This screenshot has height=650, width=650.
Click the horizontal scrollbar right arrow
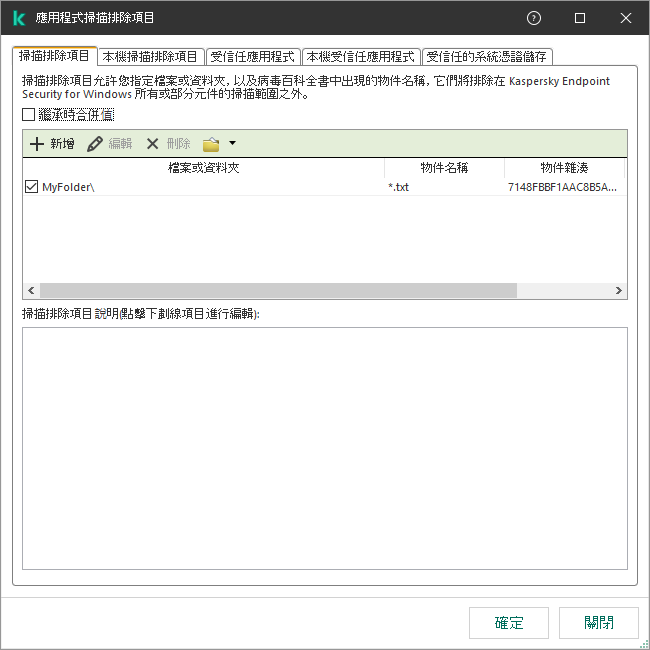(x=618, y=290)
